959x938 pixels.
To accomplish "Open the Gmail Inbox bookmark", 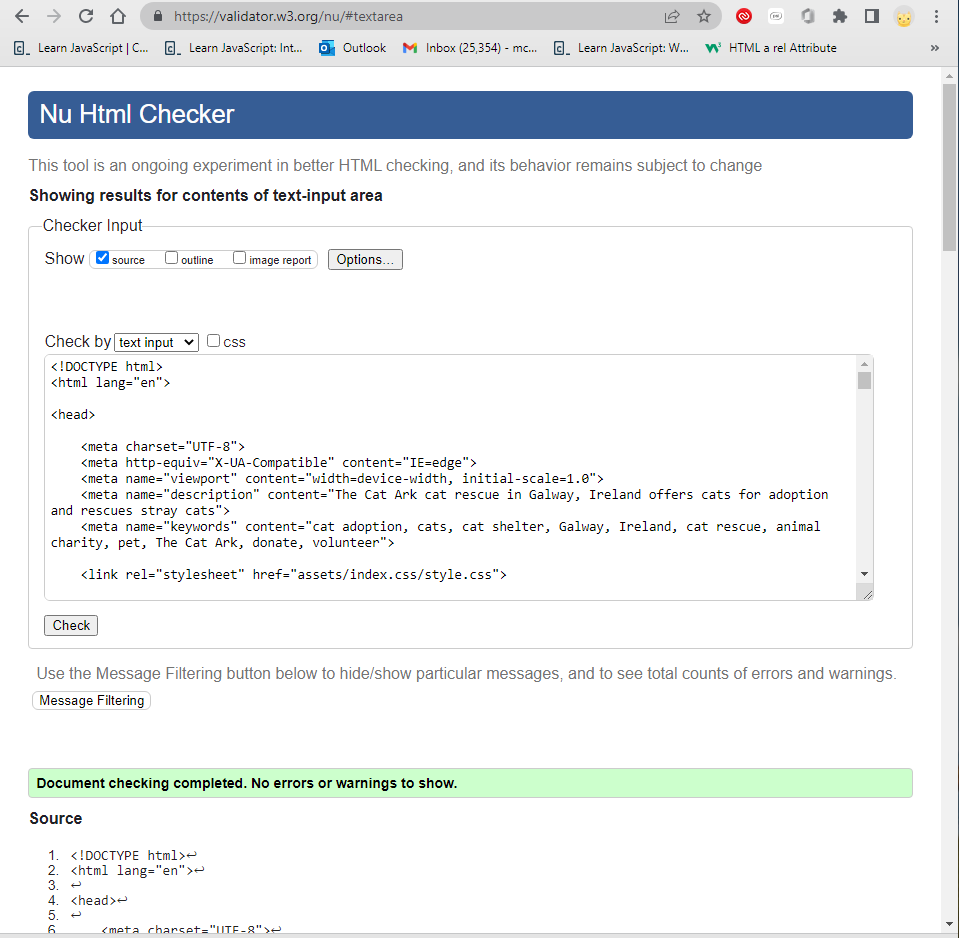I will (470, 48).
